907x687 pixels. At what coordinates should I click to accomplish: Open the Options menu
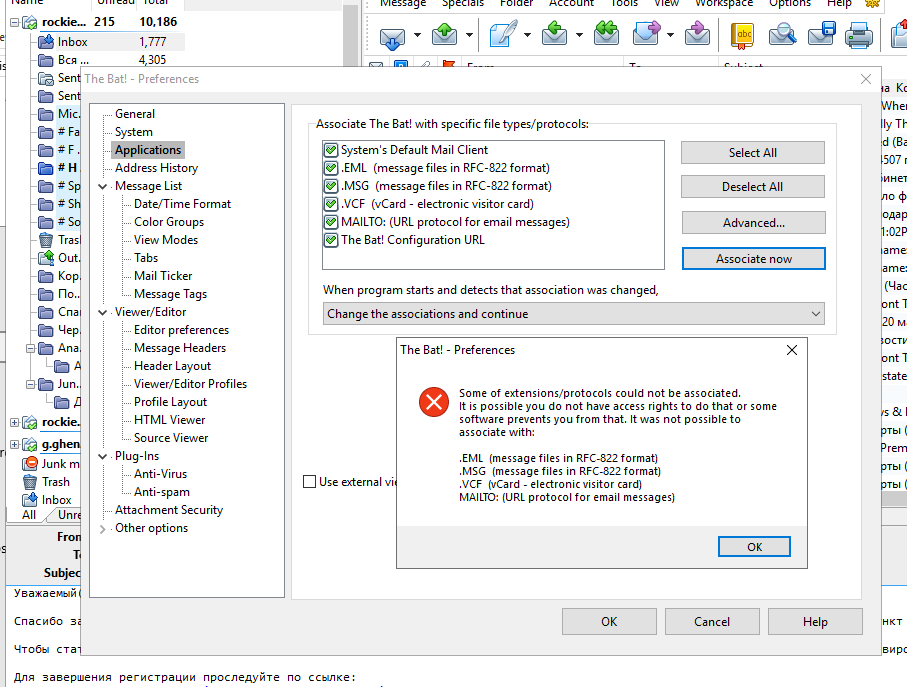coord(790,3)
